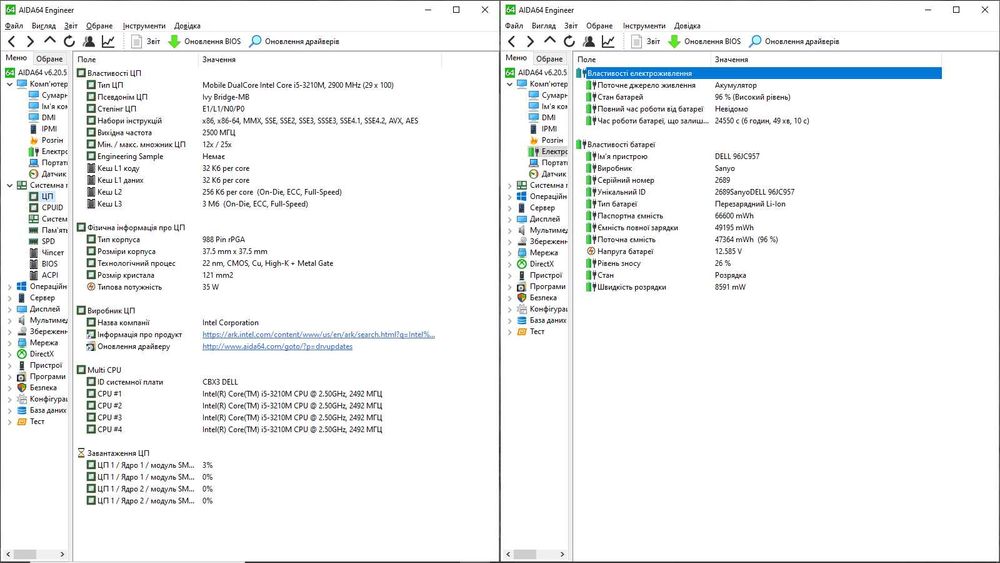Select DMI item in right window tree

click(x=548, y=117)
